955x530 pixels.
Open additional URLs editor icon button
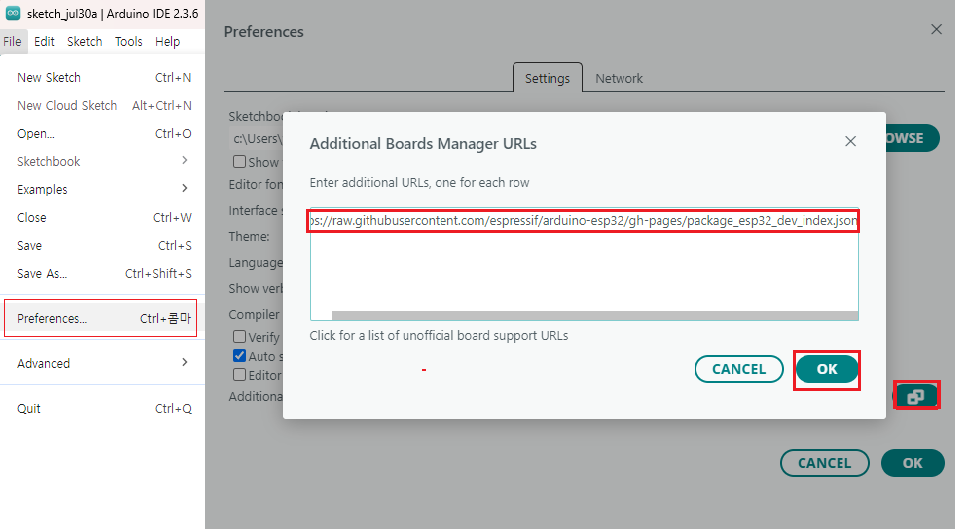[x=915, y=396]
